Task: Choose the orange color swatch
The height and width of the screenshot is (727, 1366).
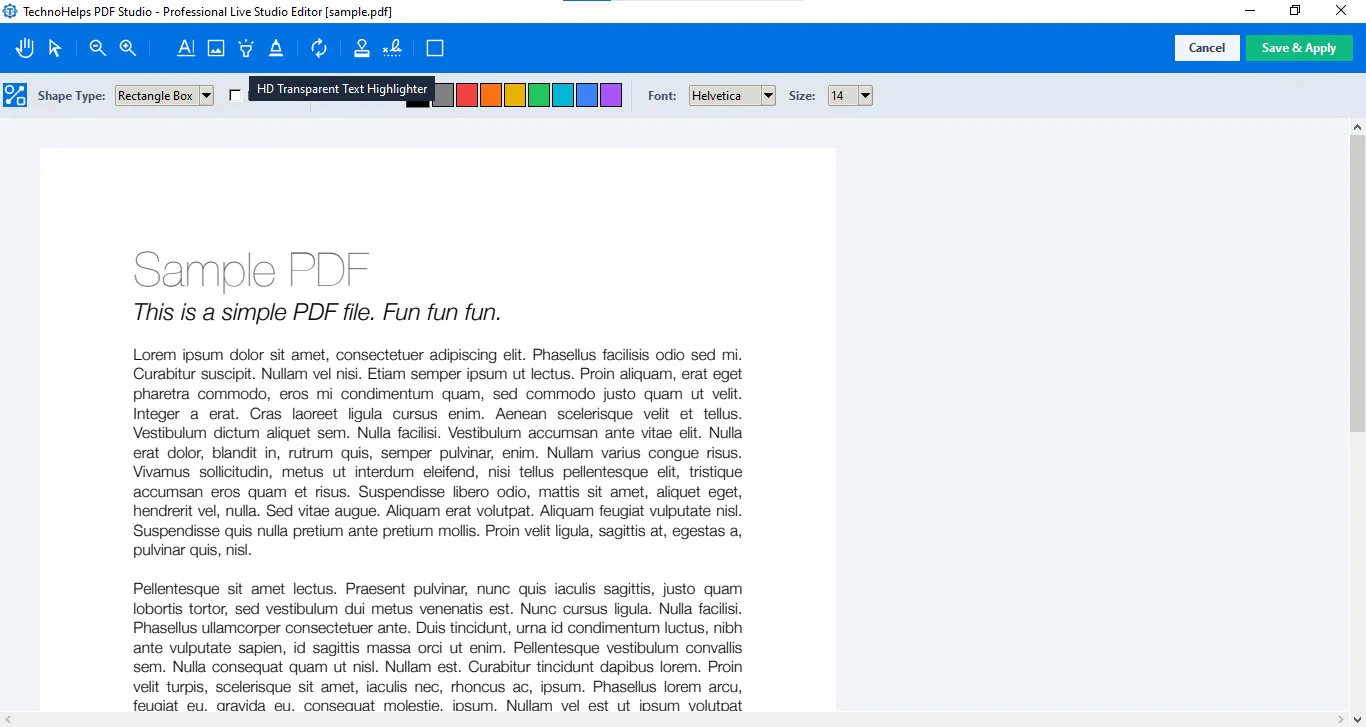Action: pyautogui.click(x=491, y=95)
